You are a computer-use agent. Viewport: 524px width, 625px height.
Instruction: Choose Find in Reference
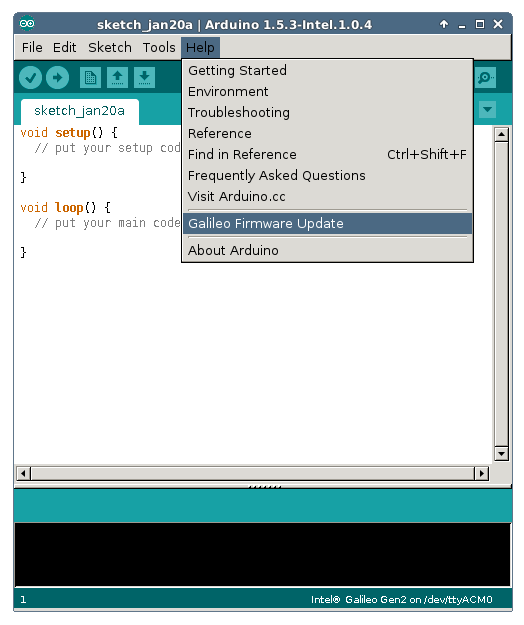click(328, 155)
